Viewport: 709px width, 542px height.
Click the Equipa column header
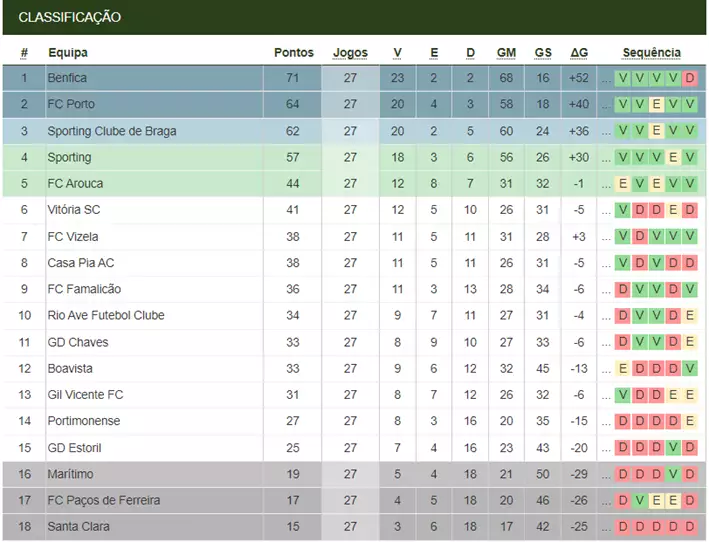click(68, 53)
